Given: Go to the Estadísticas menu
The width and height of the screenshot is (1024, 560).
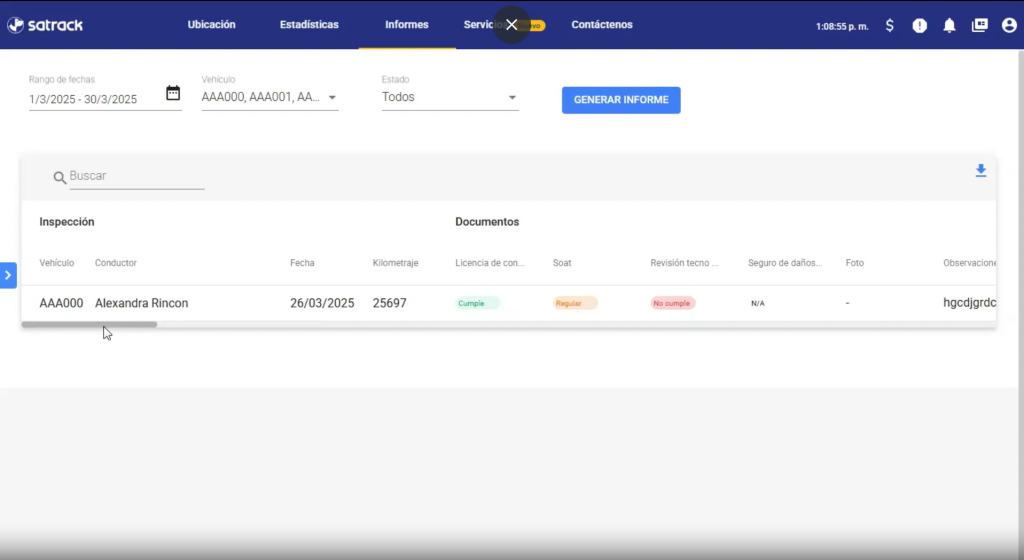Looking at the screenshot, I should tap(309, 25).
